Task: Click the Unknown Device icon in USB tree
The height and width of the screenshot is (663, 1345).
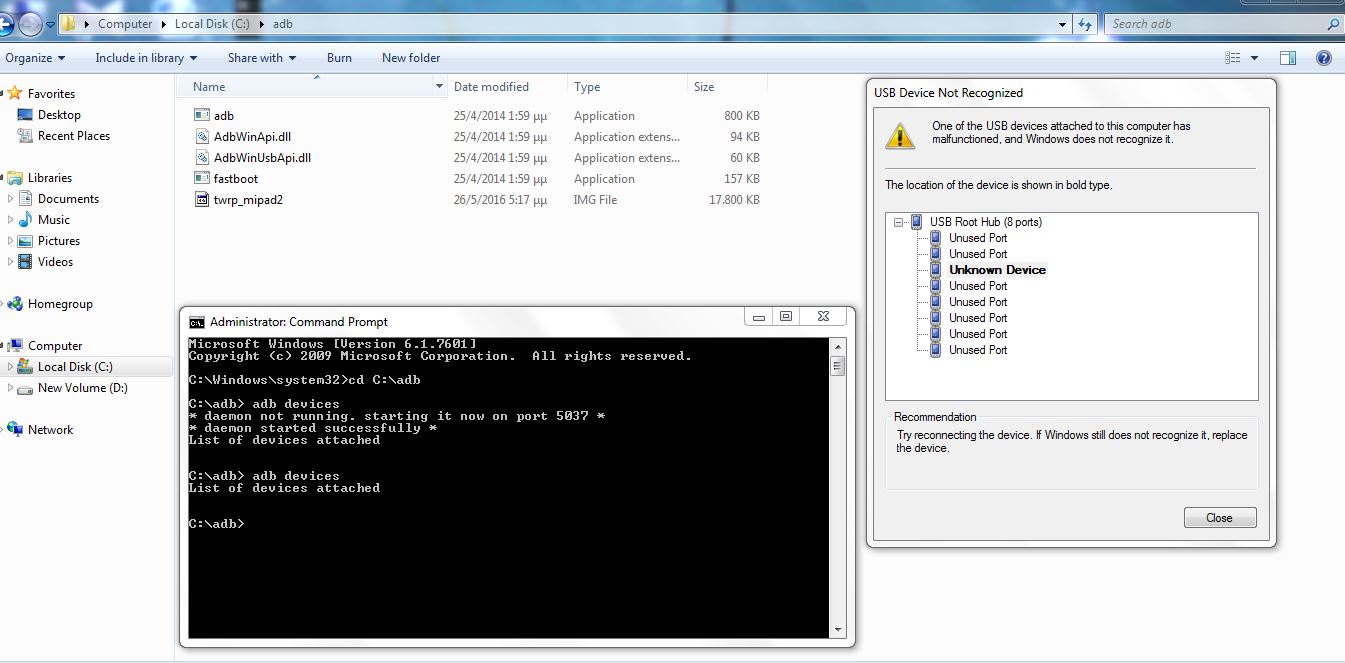Action: click(x=935, y=270)
